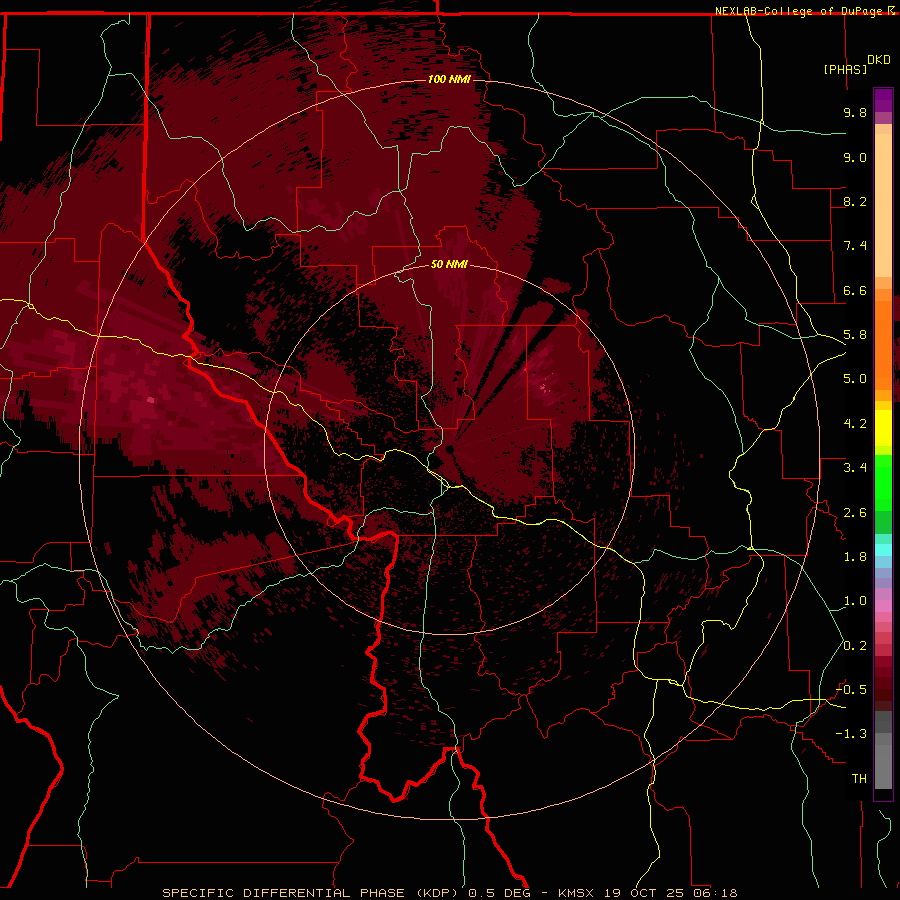Click the 5.8 scale value
Screen dimensions: 900x900
855,335
